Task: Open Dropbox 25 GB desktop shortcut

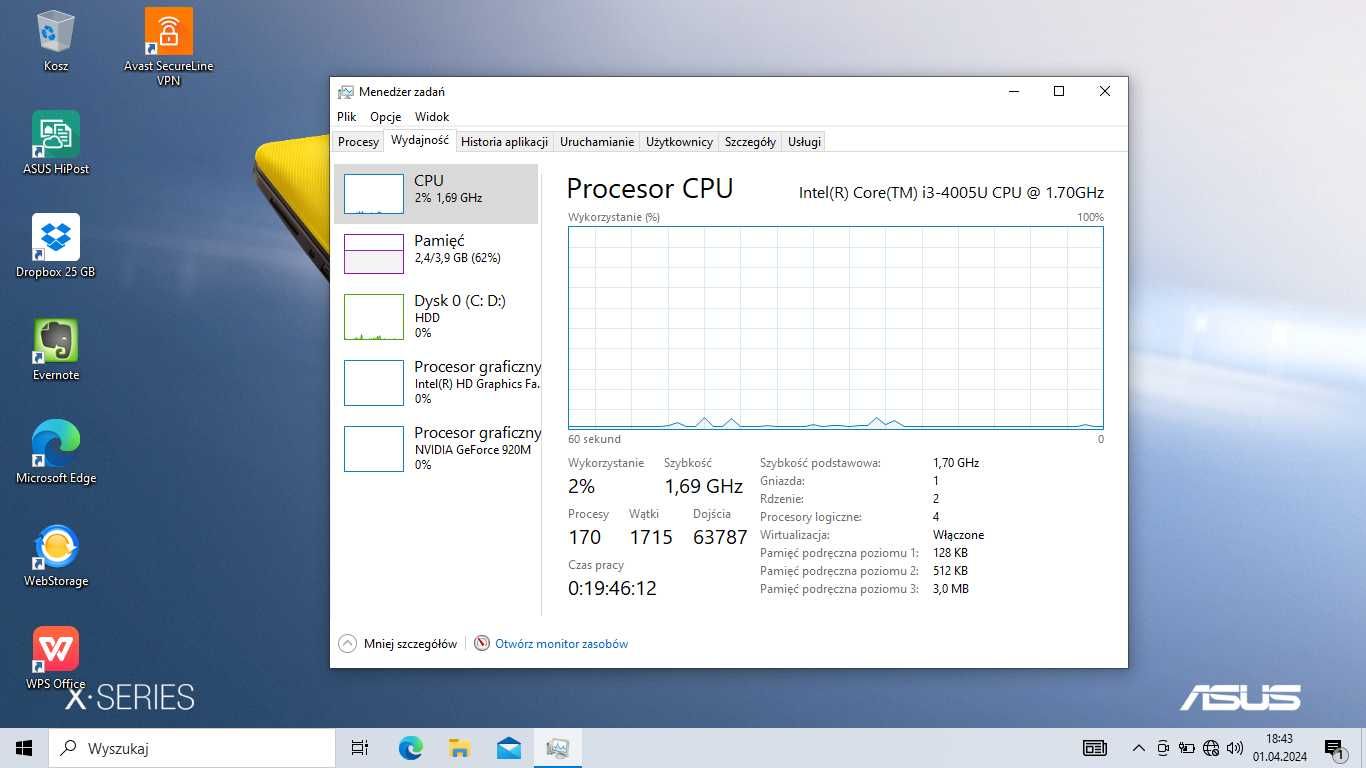Action: 56,246
